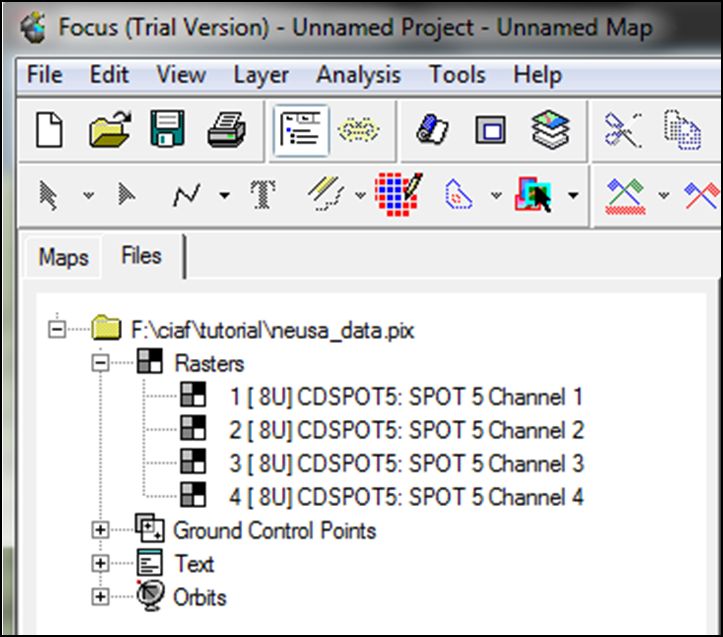Click the blue rolled paper icon
This screenshot has width=723, height=637.
[432, 129]
